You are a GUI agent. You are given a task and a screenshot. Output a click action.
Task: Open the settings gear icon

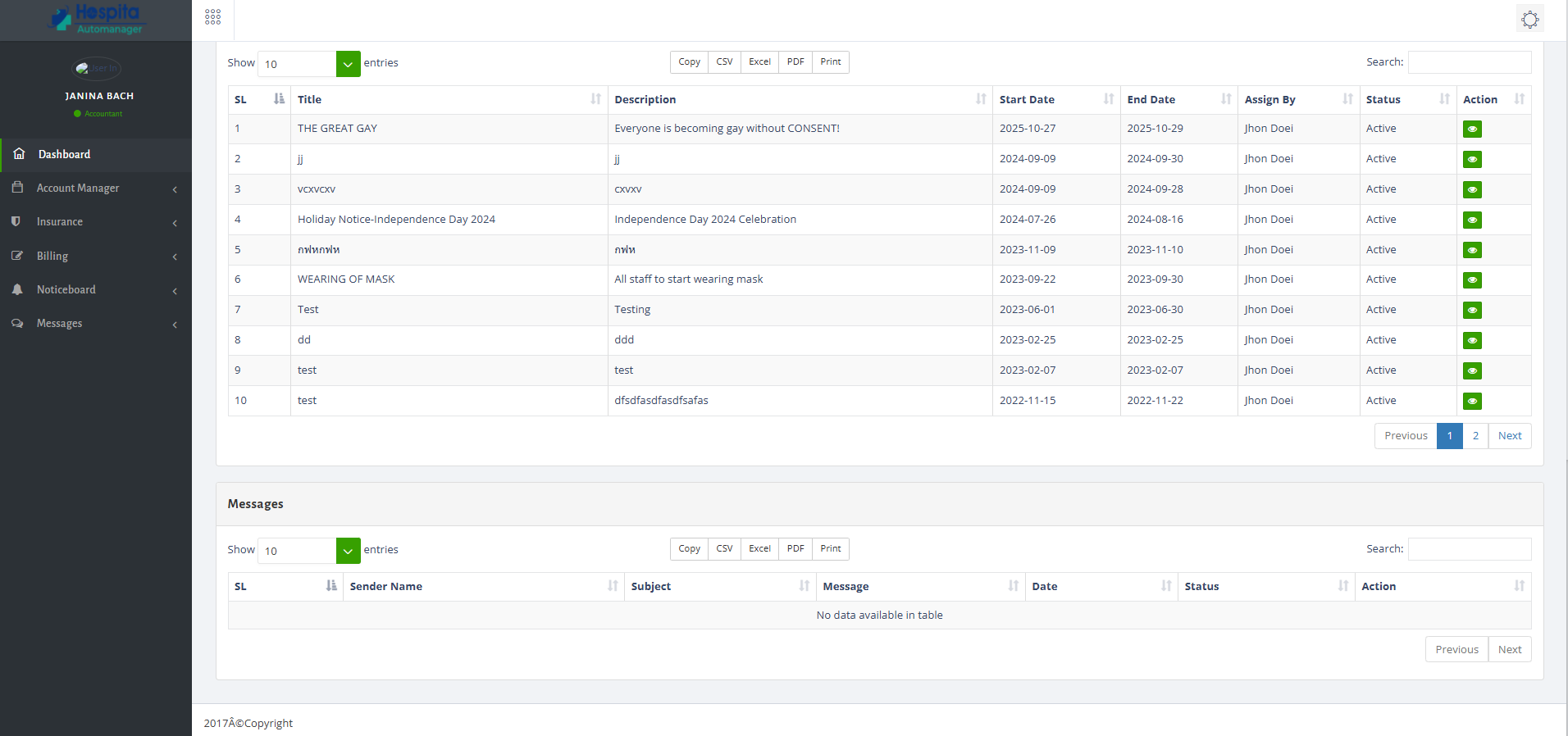coord(1530,19)
